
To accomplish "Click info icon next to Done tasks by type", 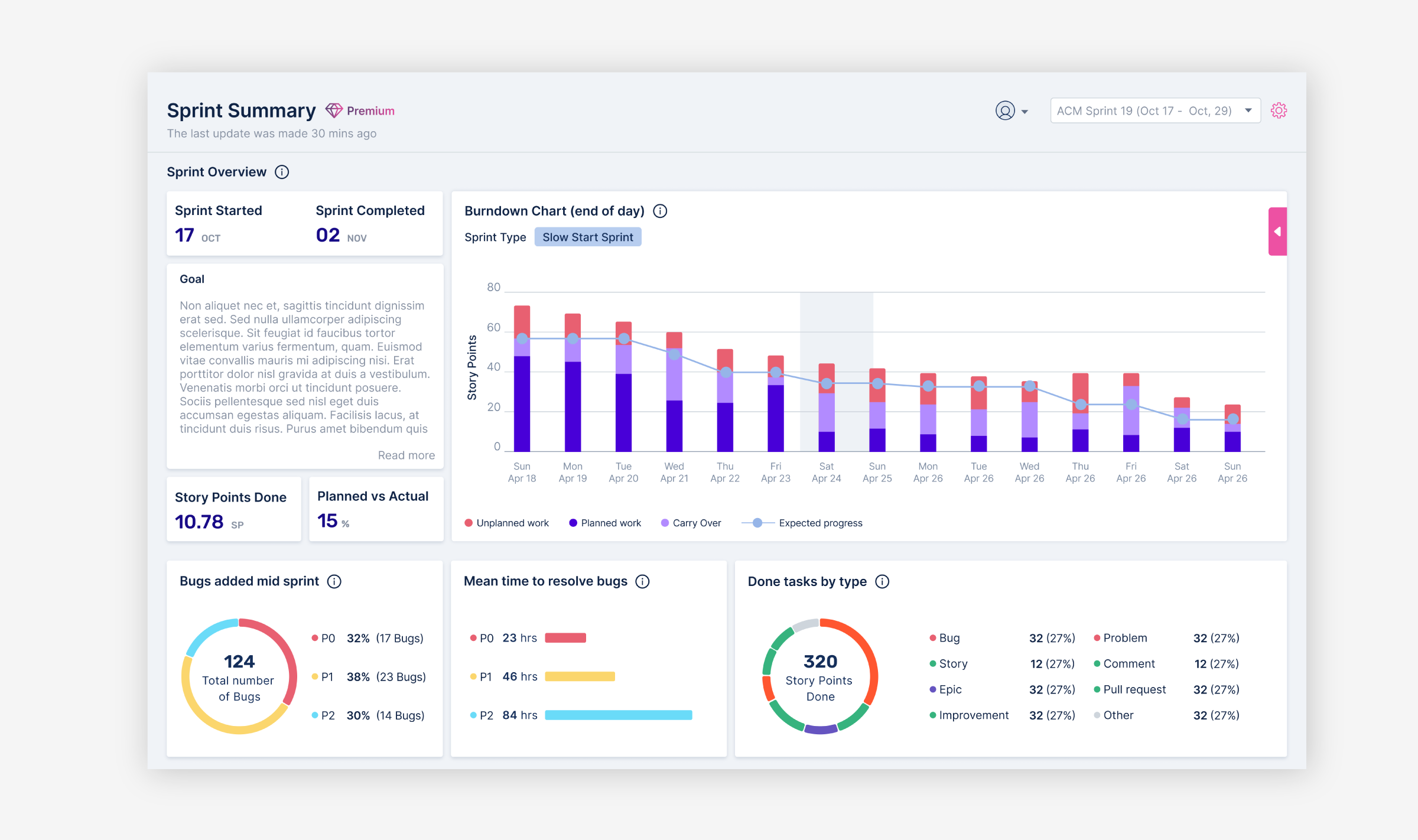I will click(882, 581).
